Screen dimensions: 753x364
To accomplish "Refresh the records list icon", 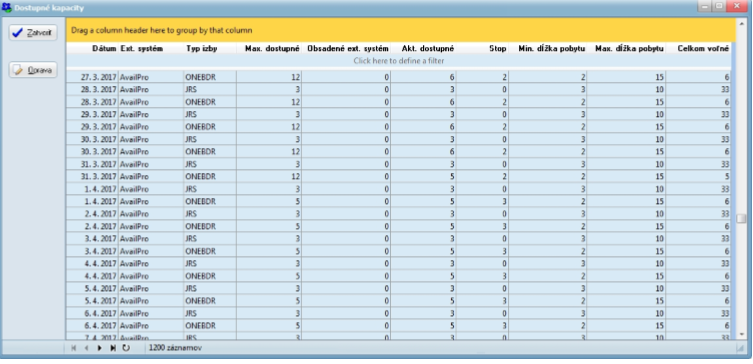I will [126, 348].
